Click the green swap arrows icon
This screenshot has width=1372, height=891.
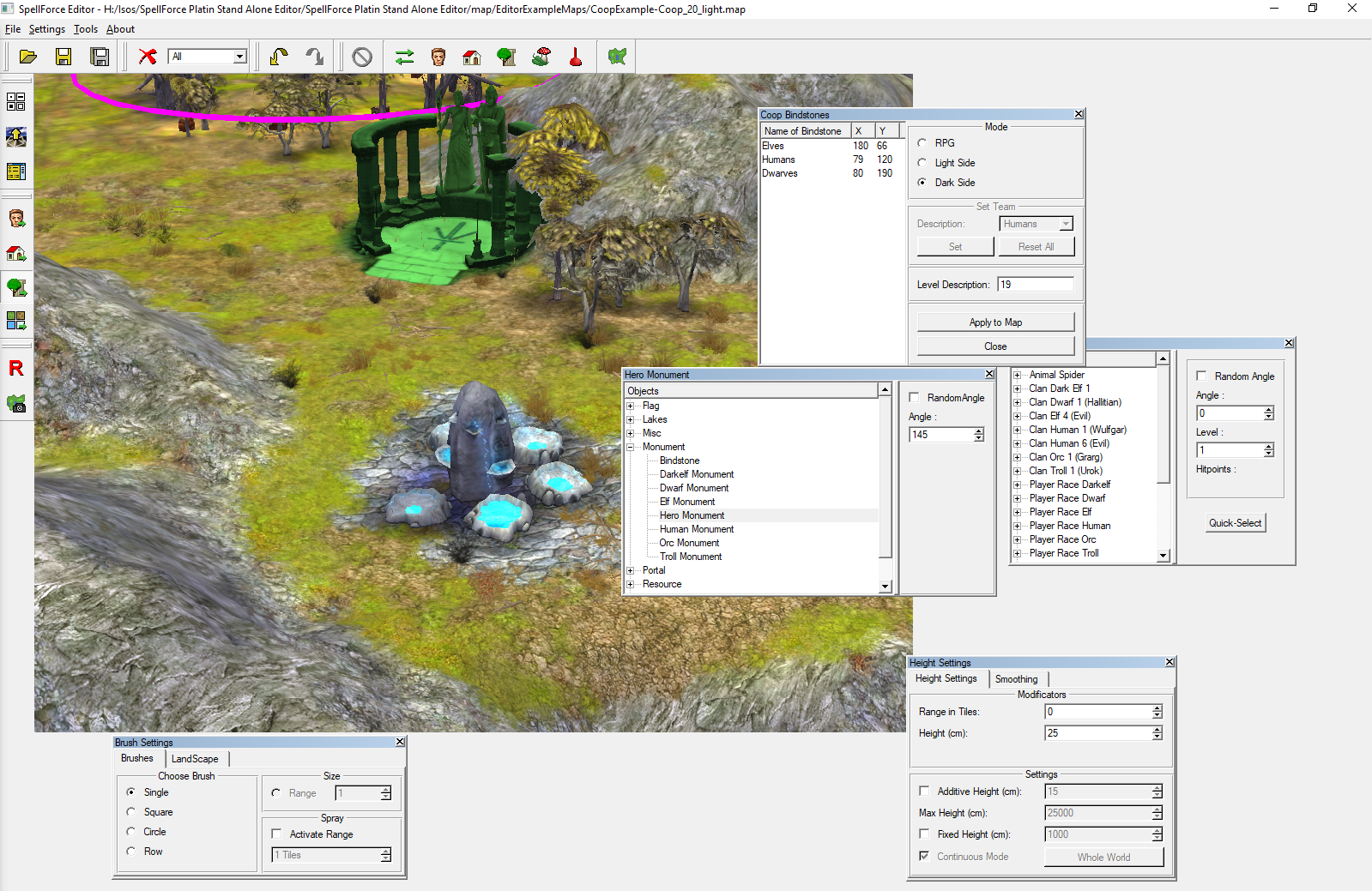(405, 57)
